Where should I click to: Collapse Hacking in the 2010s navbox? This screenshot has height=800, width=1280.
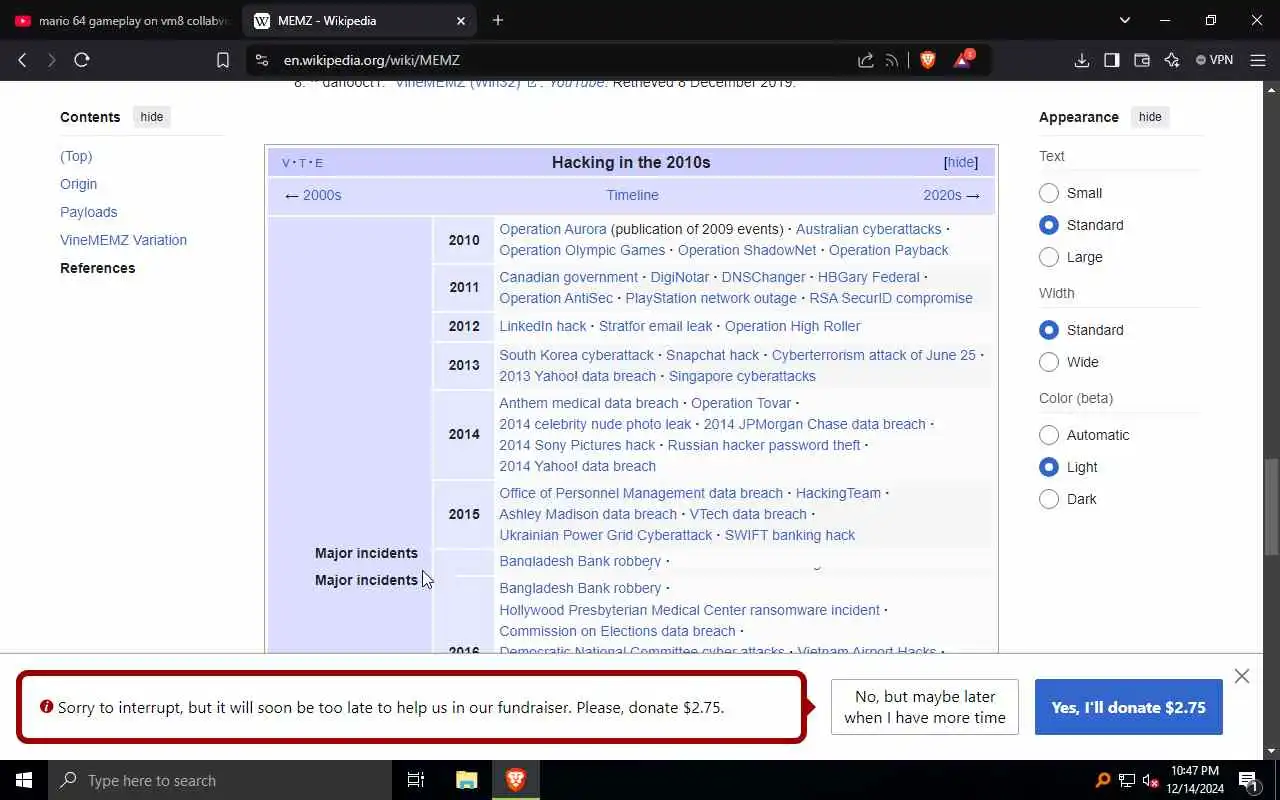pyautogui.click(x=961, y=162)
